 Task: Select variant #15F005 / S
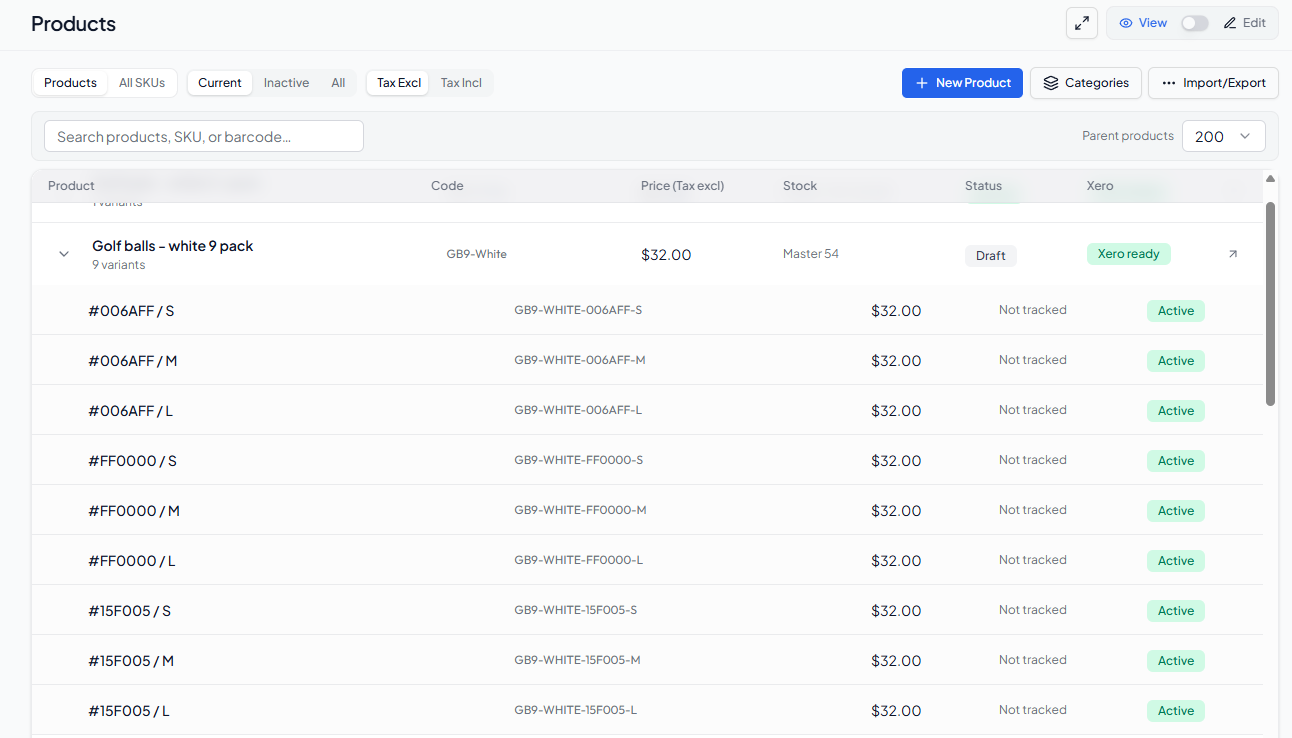[130, 611]
